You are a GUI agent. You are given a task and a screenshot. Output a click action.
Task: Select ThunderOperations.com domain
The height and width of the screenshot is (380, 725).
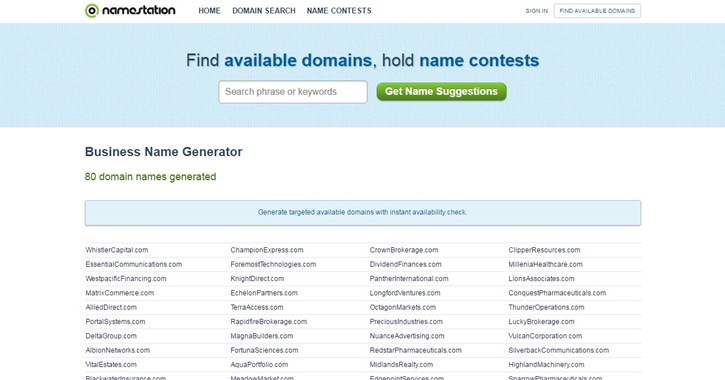[x=546, y=307]
